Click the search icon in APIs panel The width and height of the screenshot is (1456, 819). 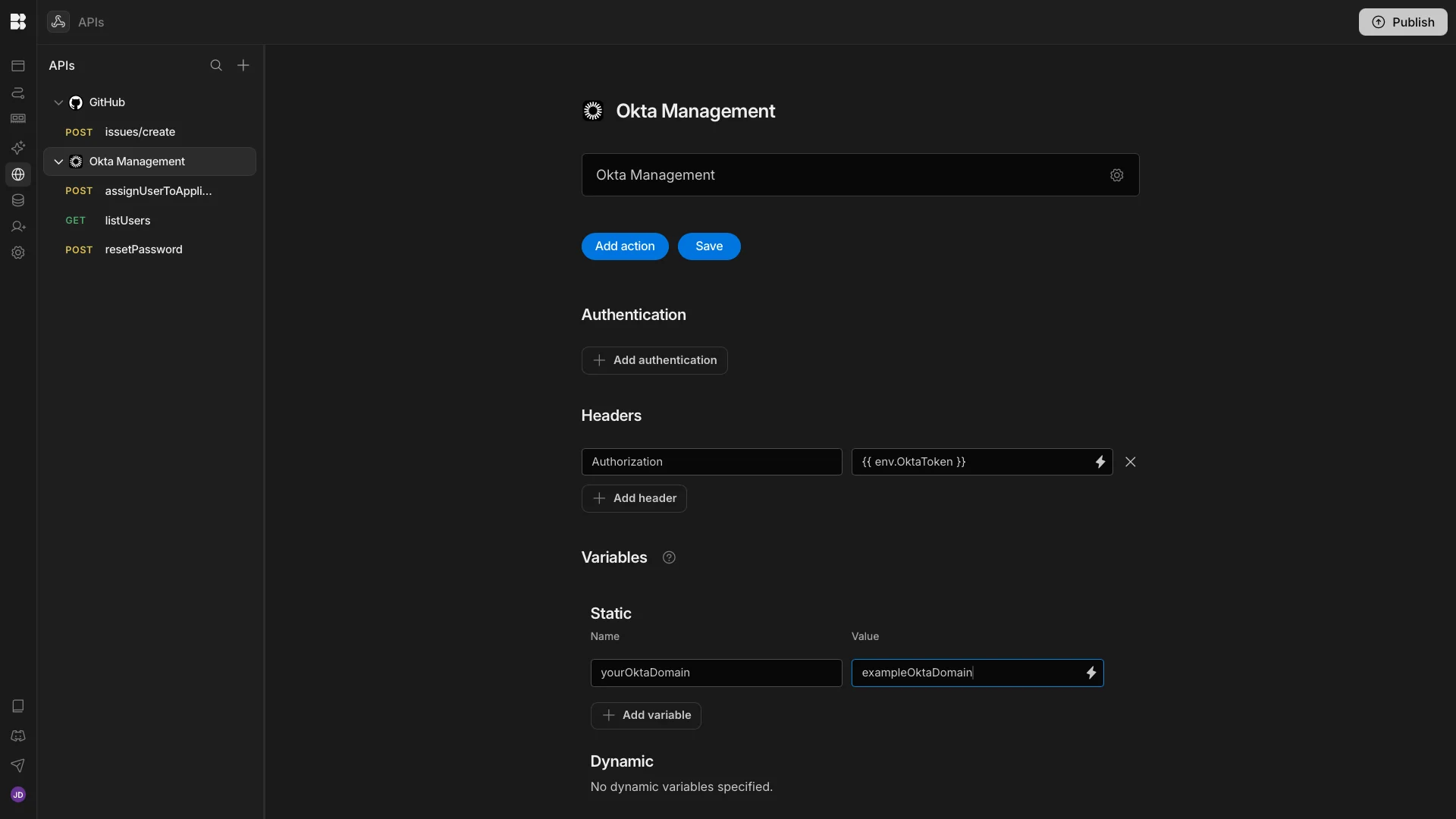click(x=216, y=65)
